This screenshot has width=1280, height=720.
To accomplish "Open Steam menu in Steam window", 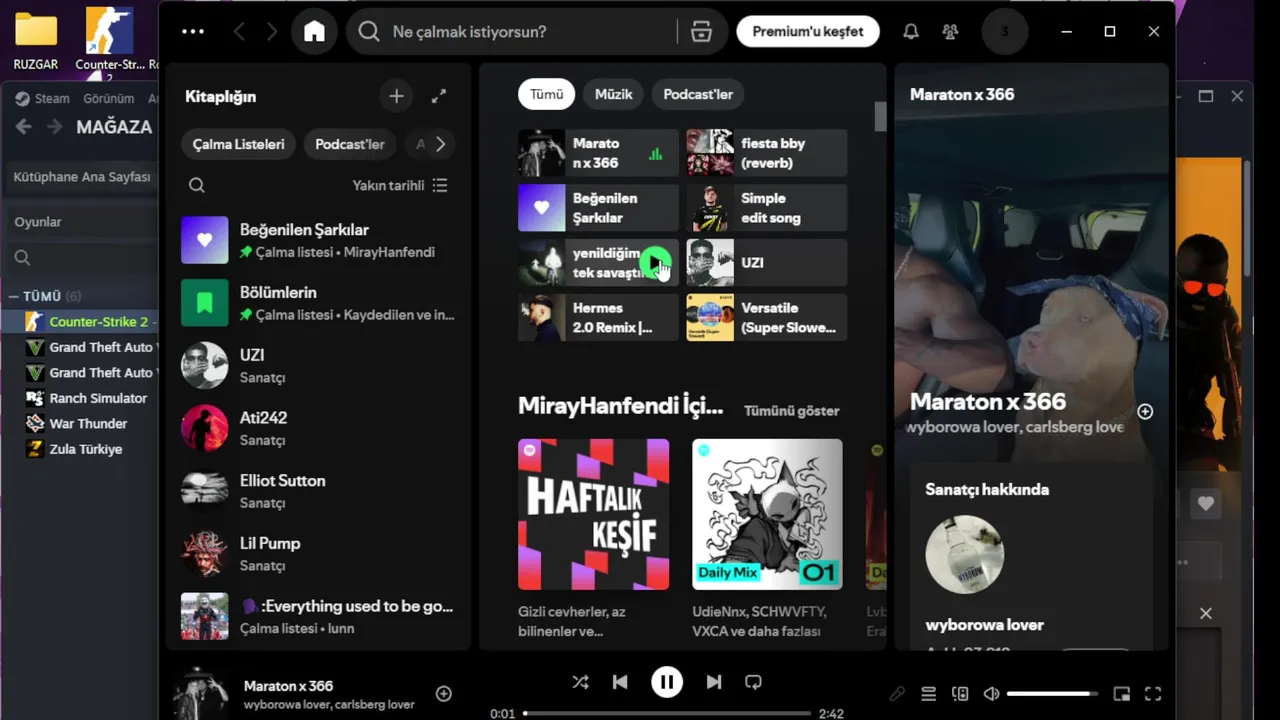I will point(42,98).
